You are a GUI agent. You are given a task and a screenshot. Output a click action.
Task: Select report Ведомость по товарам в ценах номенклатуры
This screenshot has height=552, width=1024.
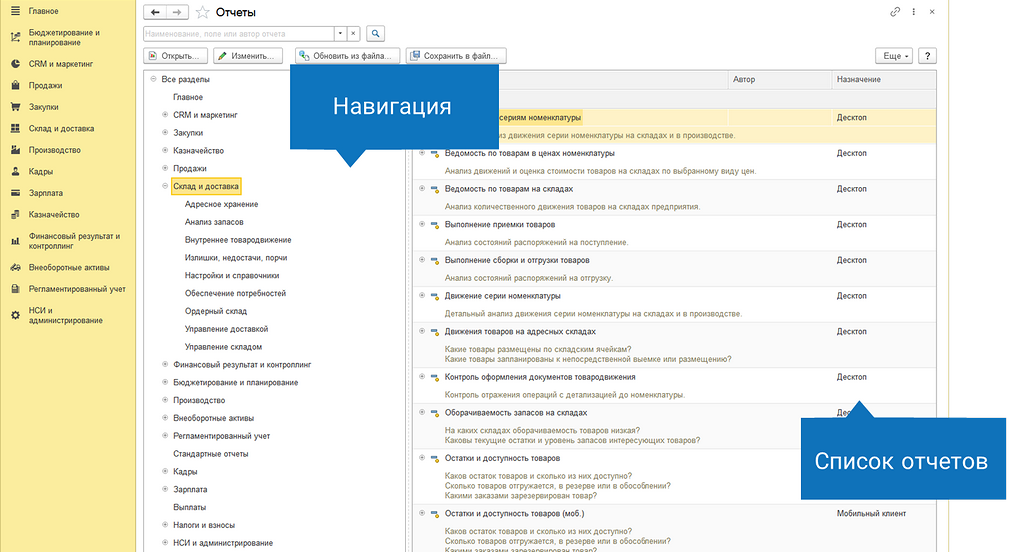pos(530,154)
